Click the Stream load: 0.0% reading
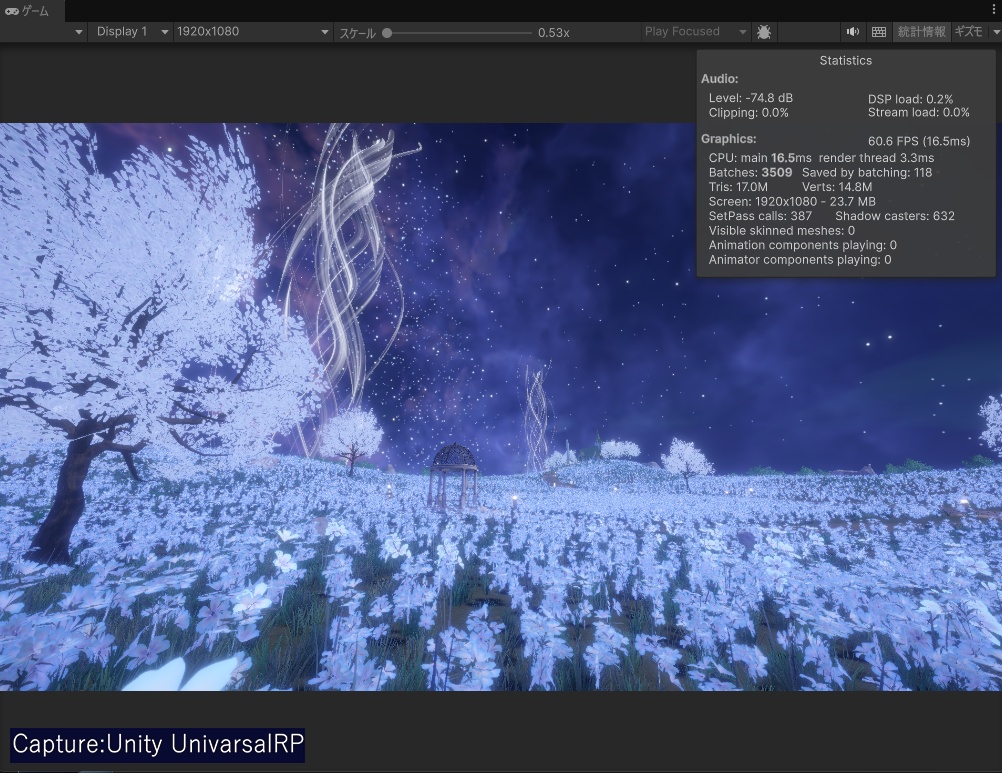The image size is (1002, 773). tap(918, 112)
